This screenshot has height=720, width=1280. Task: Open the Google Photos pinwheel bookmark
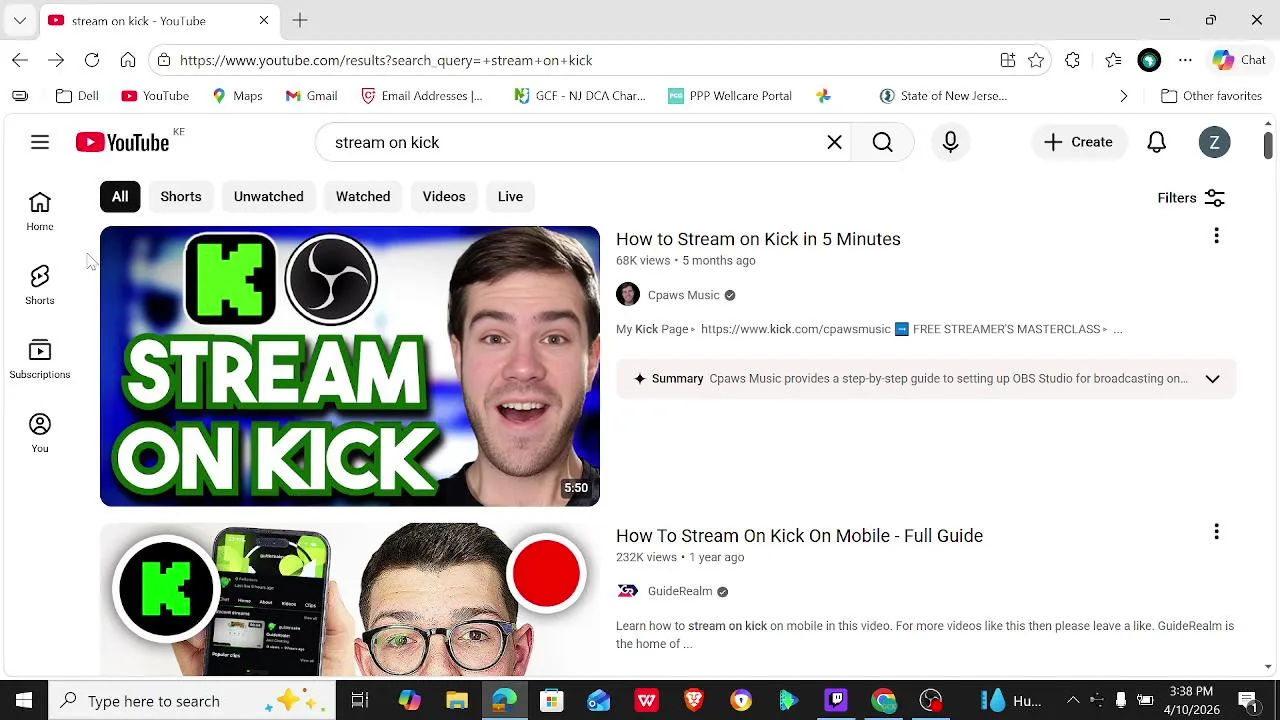pos(823,96)
